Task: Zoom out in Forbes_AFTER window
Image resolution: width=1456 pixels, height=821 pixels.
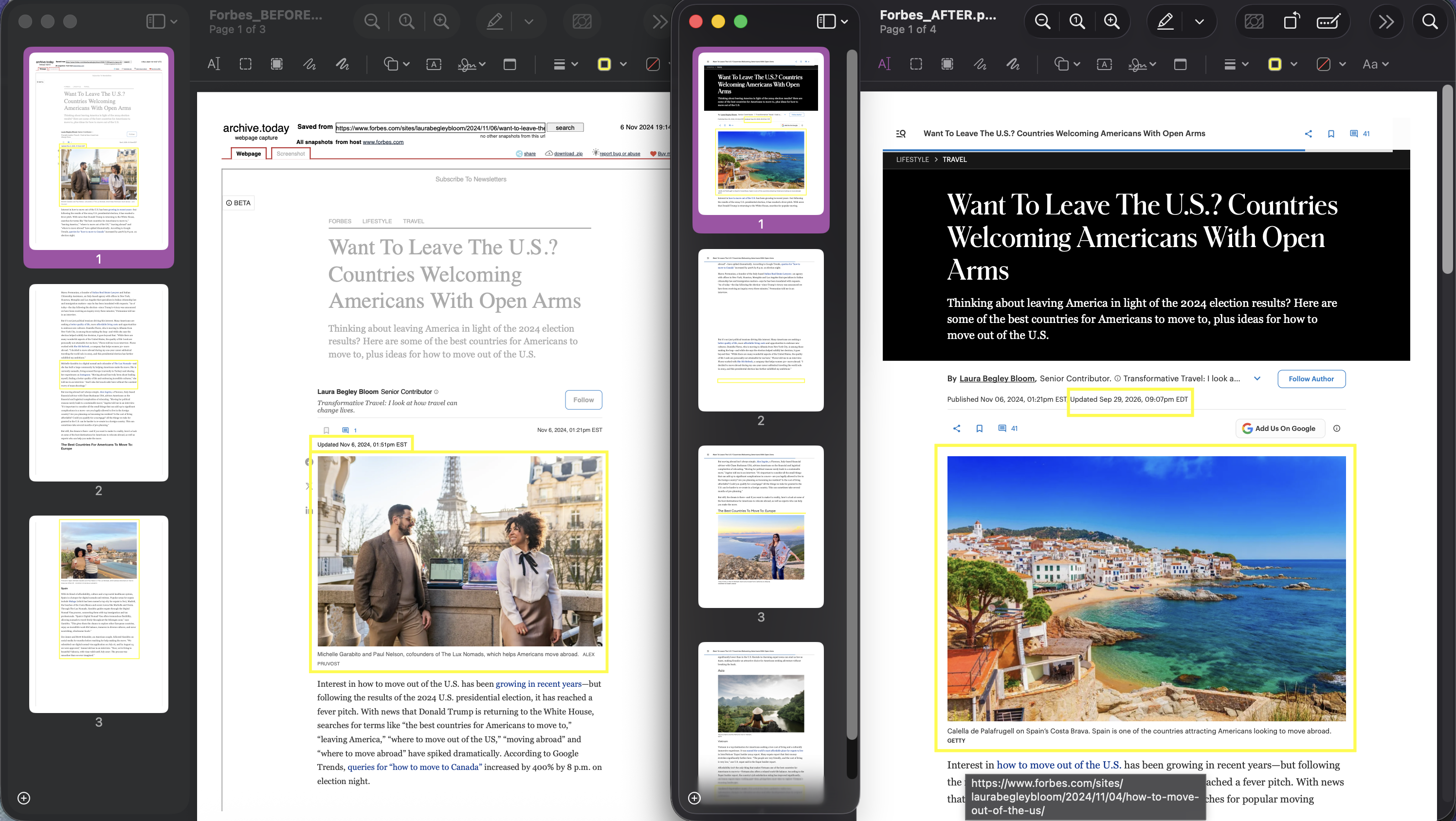Action: pos(1042,21)
